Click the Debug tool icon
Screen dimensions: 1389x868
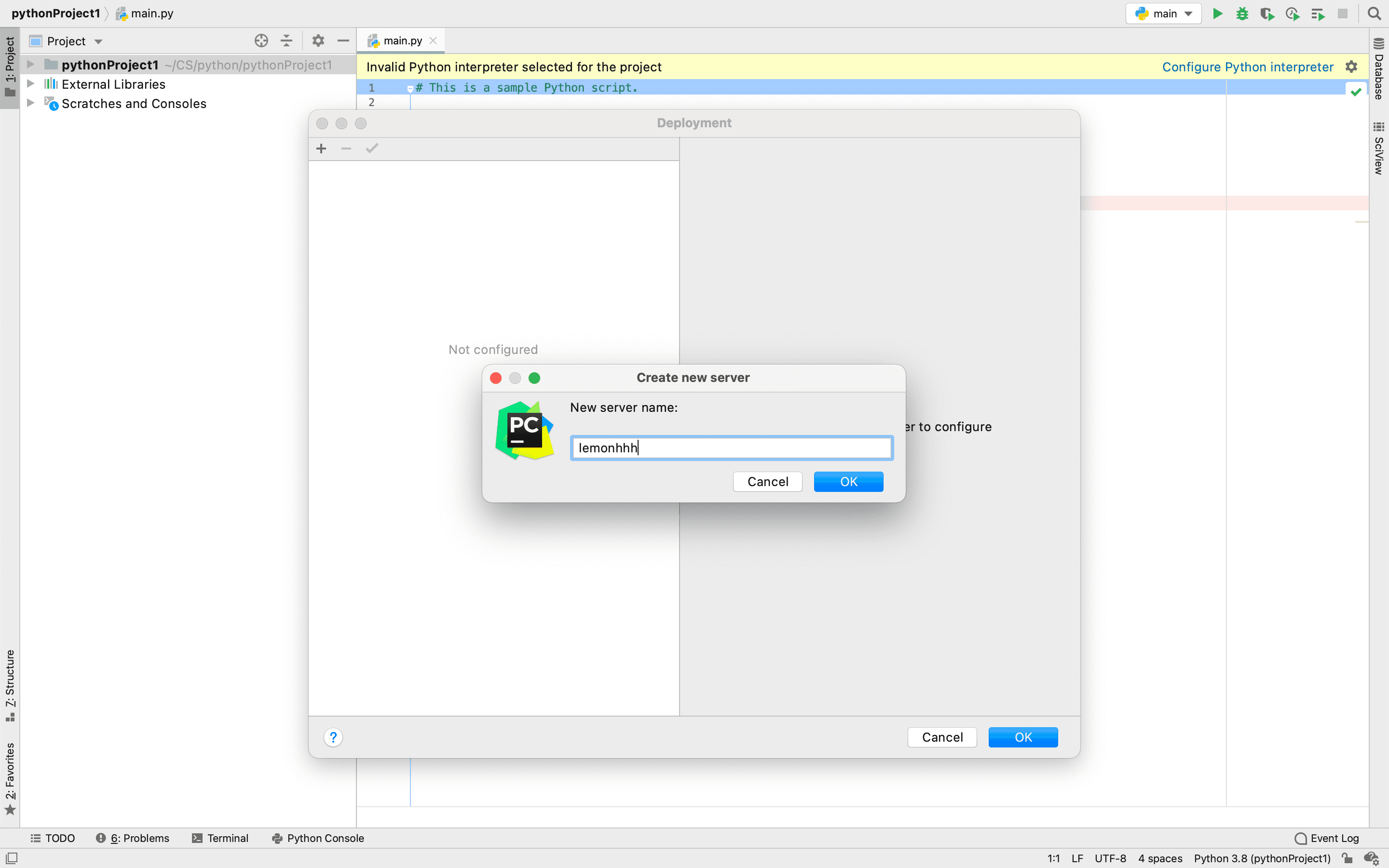point(1243,13)
